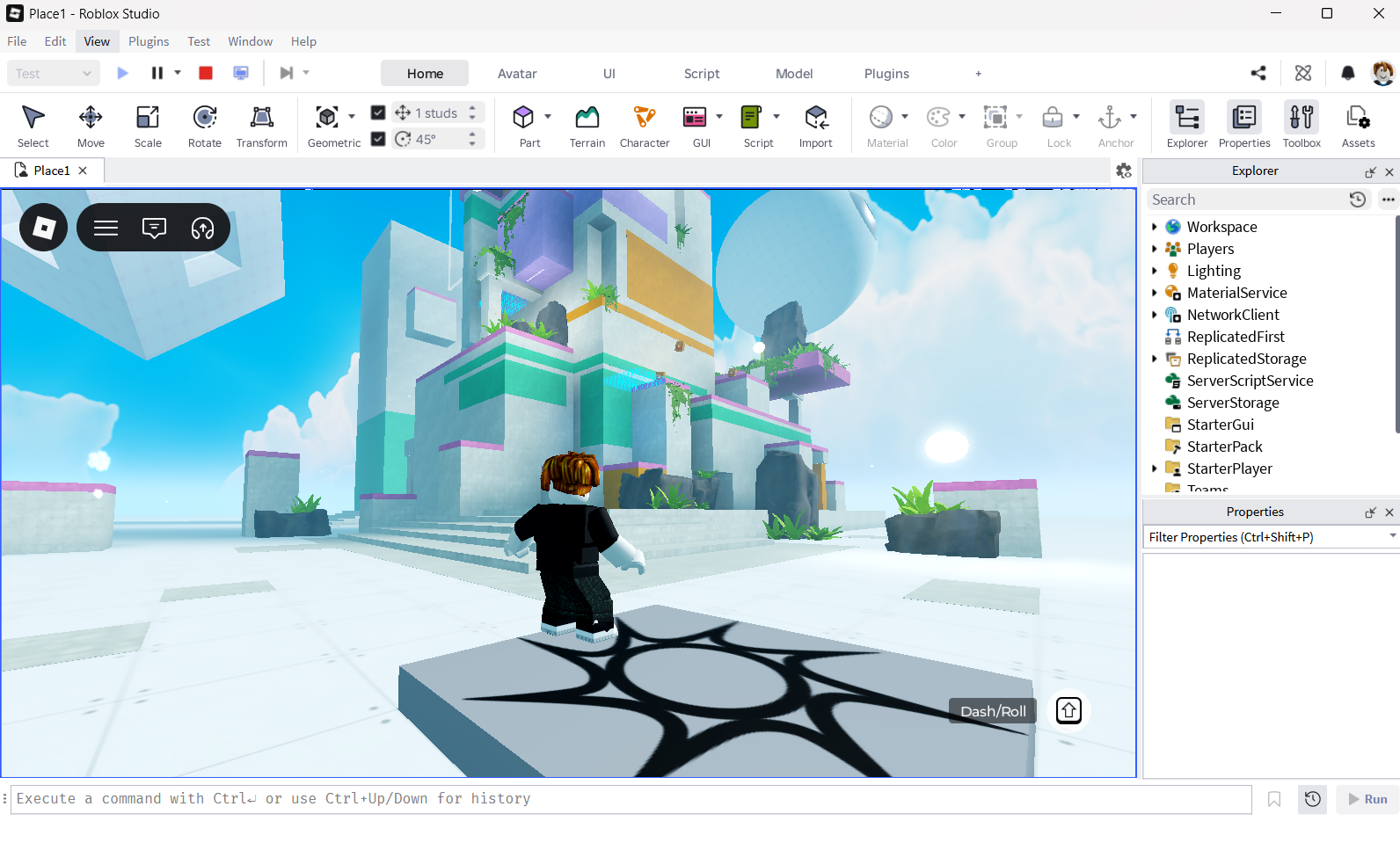Expand the Workspace tree node

(1155, 227)
